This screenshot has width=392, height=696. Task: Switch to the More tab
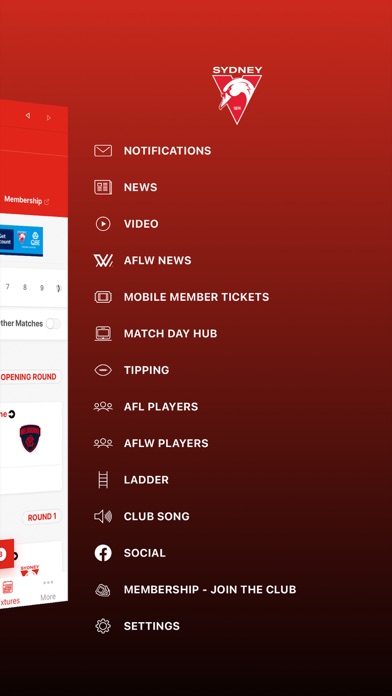coord(48,591)
